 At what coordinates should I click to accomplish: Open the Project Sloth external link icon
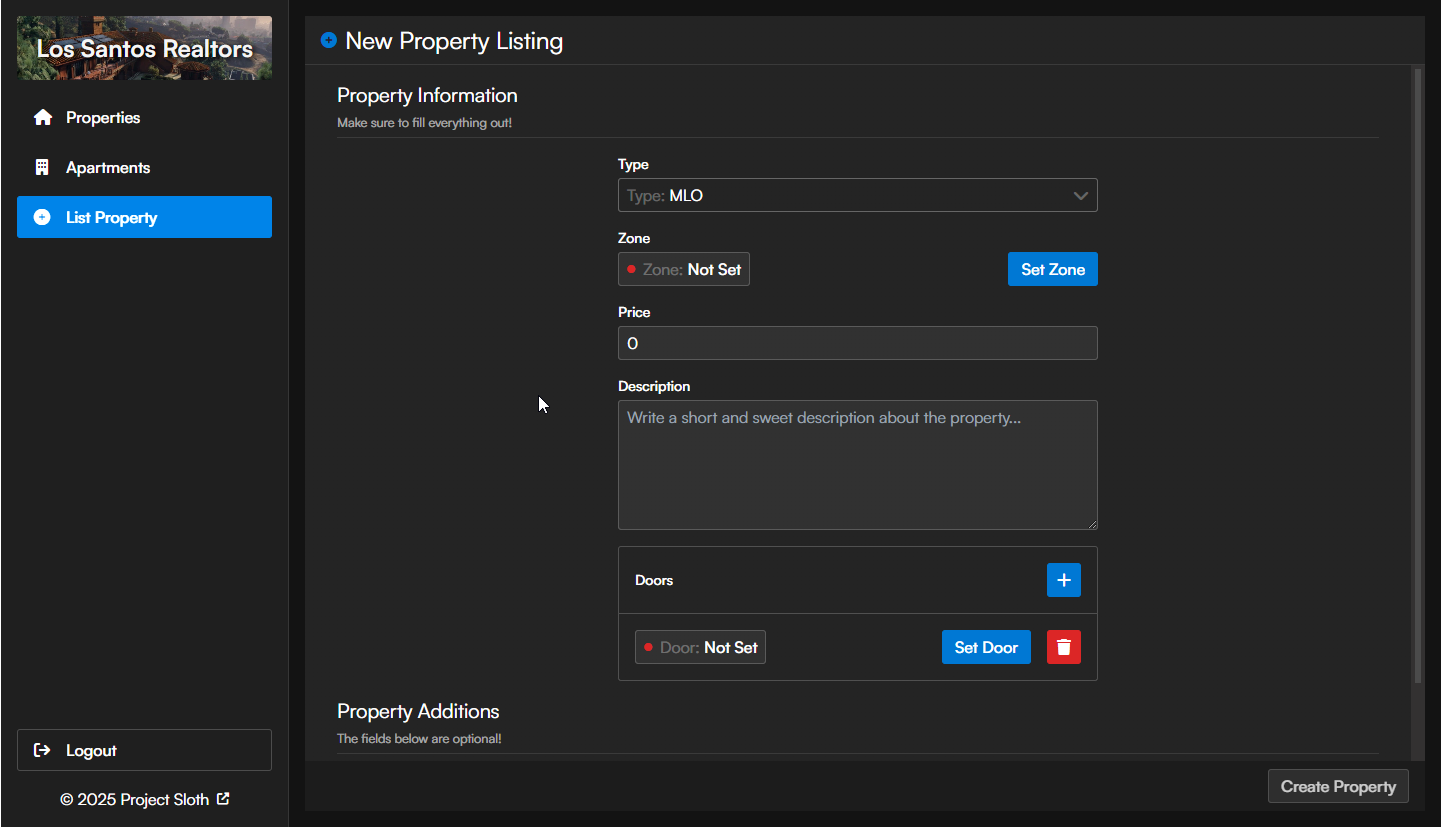223,799
